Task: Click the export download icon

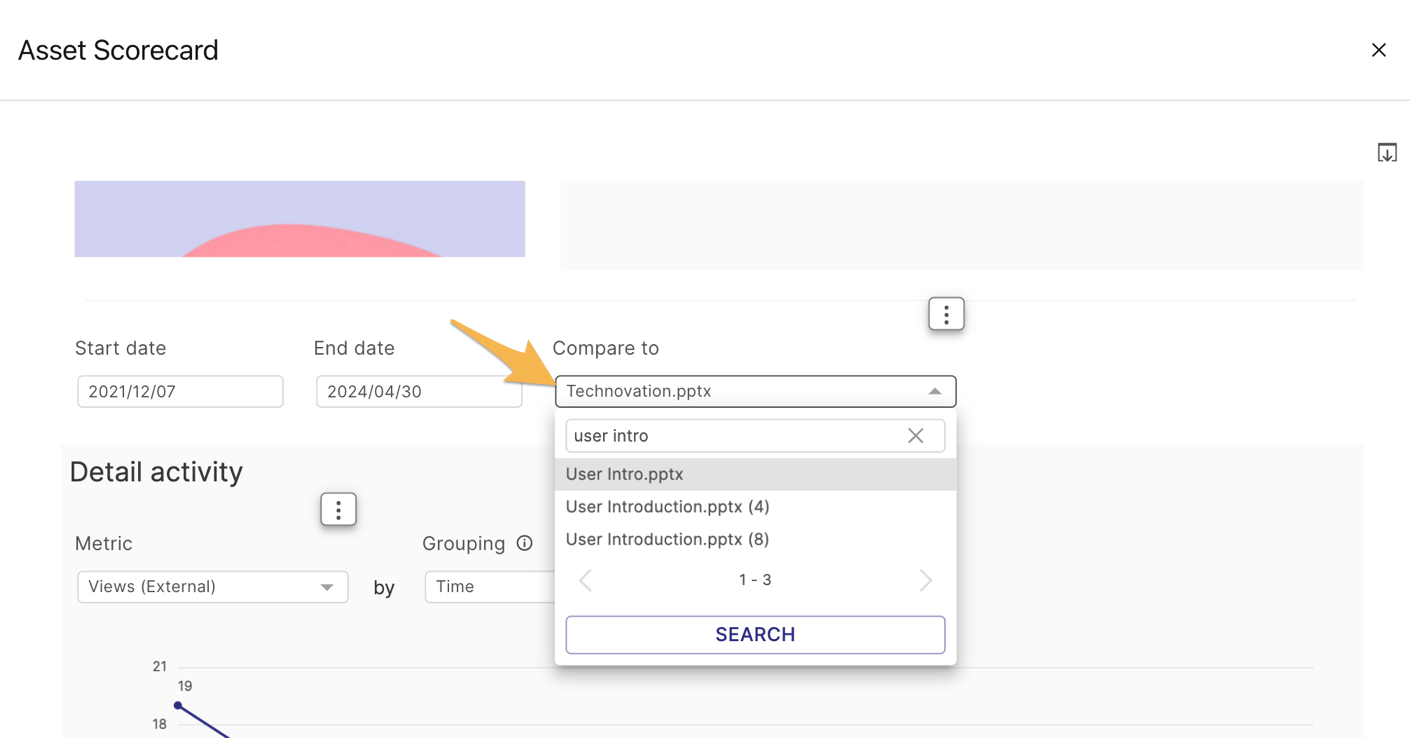Action: 1386,153
